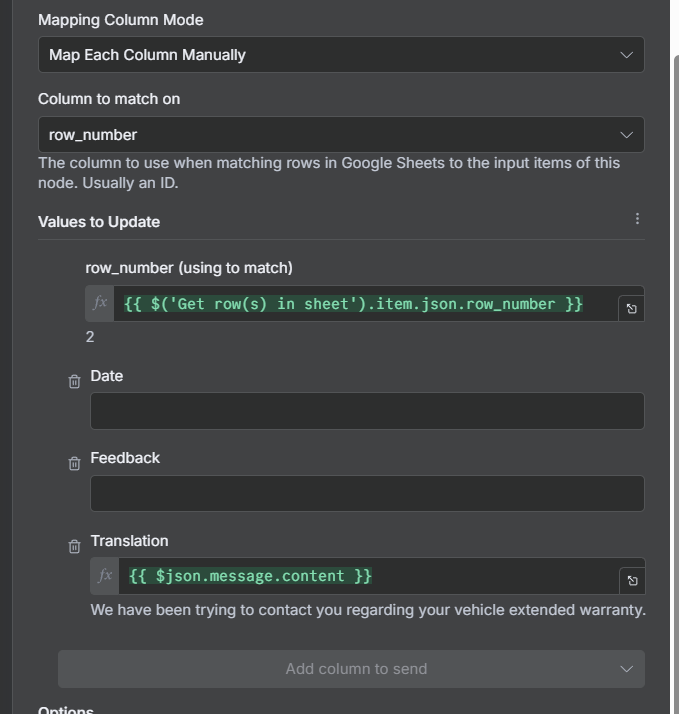The image size is (679, 714).
Task: Click the fx icon beside the row_number expression
Action: point(100,303)
